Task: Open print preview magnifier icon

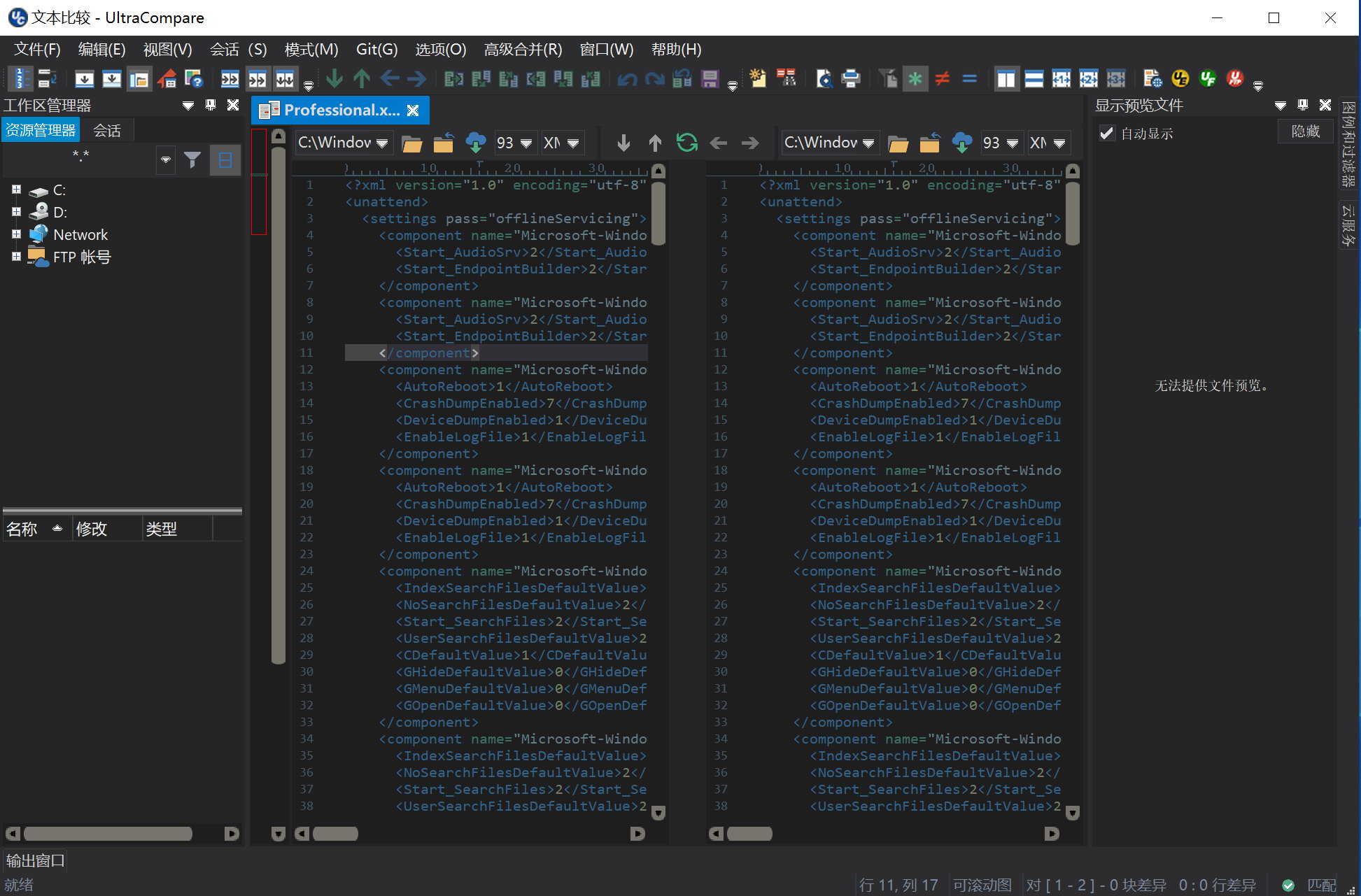Action: [x=824, y=78]
